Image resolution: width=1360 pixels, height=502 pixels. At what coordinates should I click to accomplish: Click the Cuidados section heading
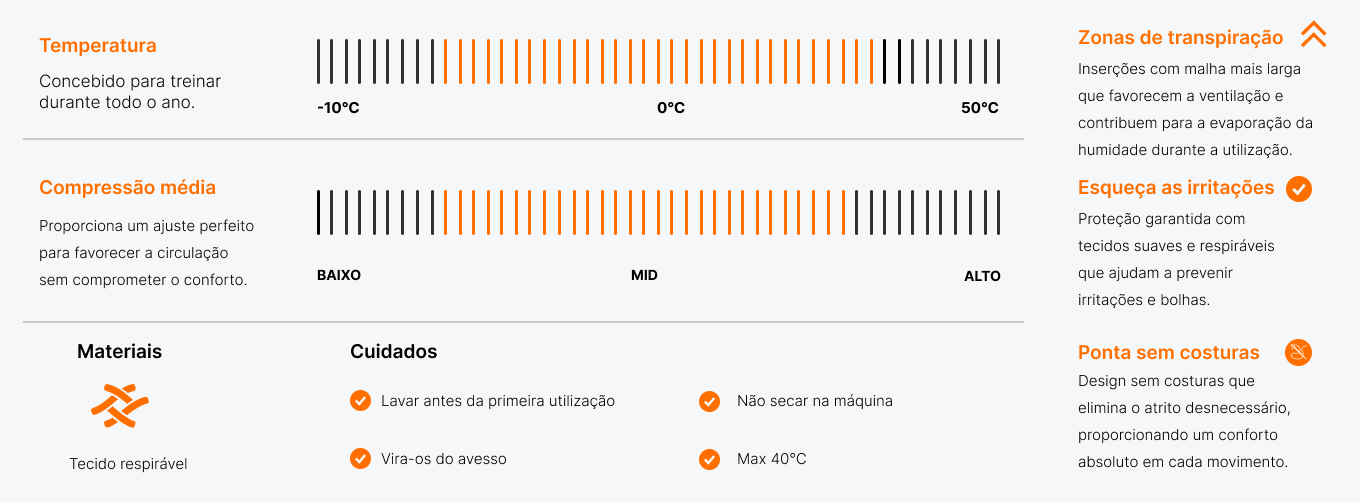coord(393,352)
